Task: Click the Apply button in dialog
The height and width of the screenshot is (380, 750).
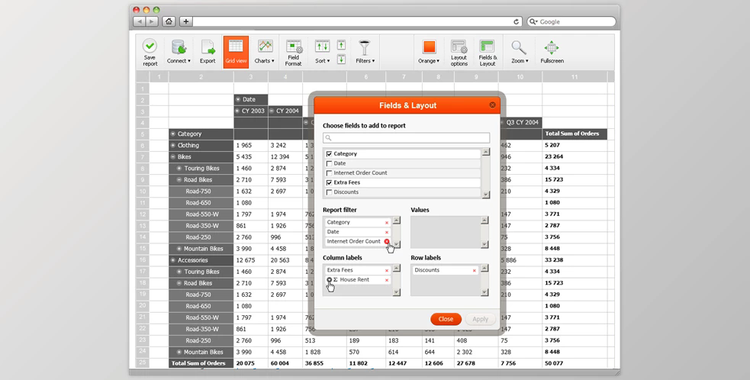Action: click(480, 319)
